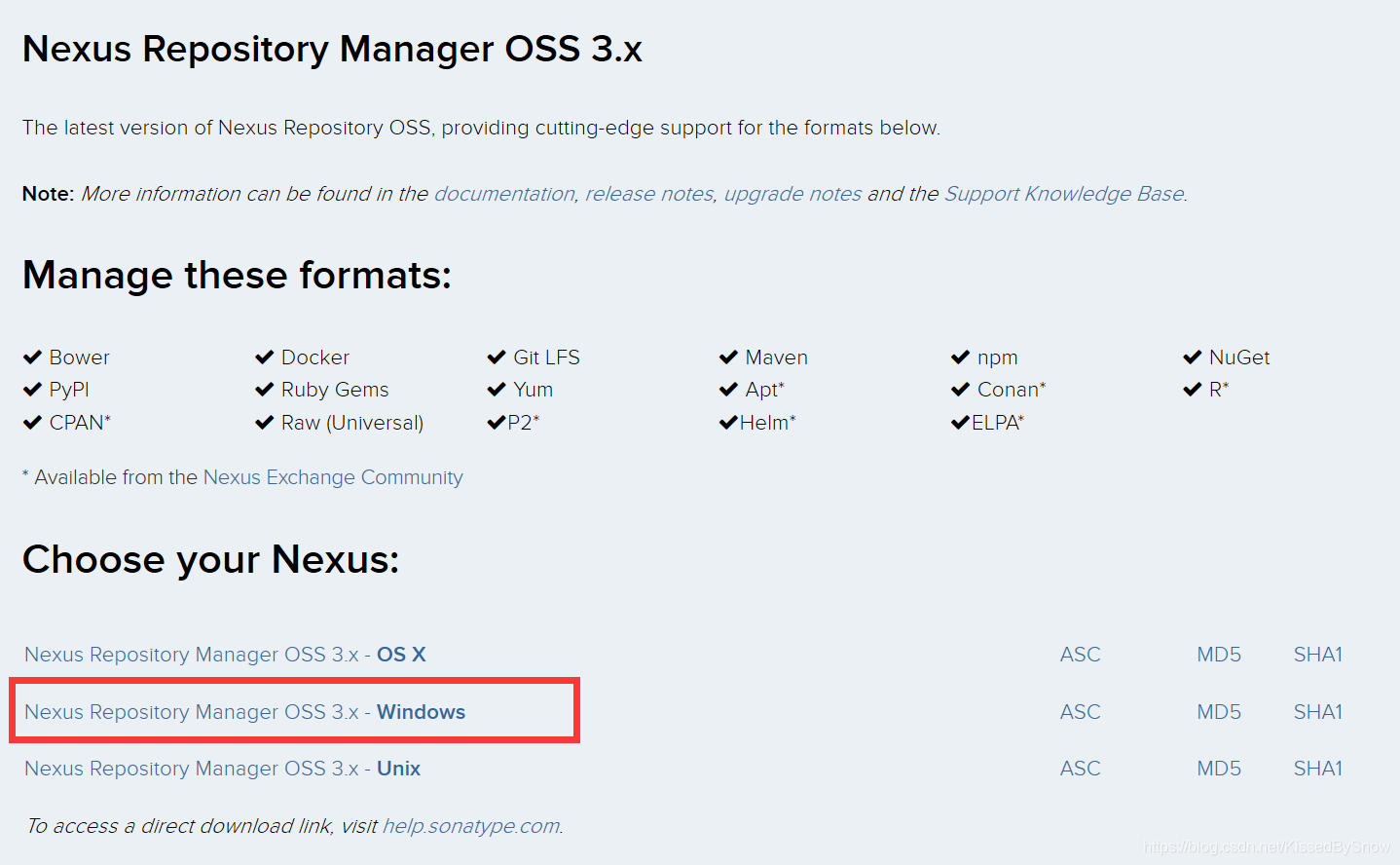
Task: Download Nexus Repository Manager OSS for Unix
Action: tap(222, 769)
